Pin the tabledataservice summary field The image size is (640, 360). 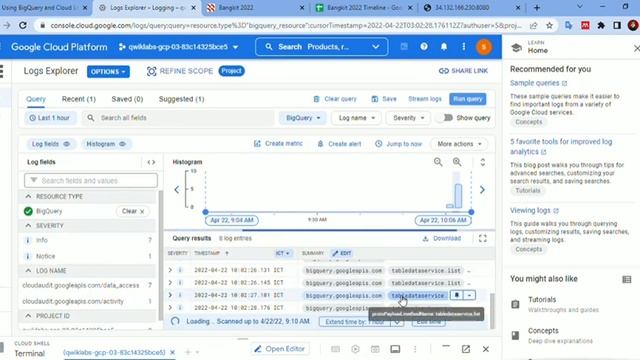pyautogui.click(x=457, y=295)
